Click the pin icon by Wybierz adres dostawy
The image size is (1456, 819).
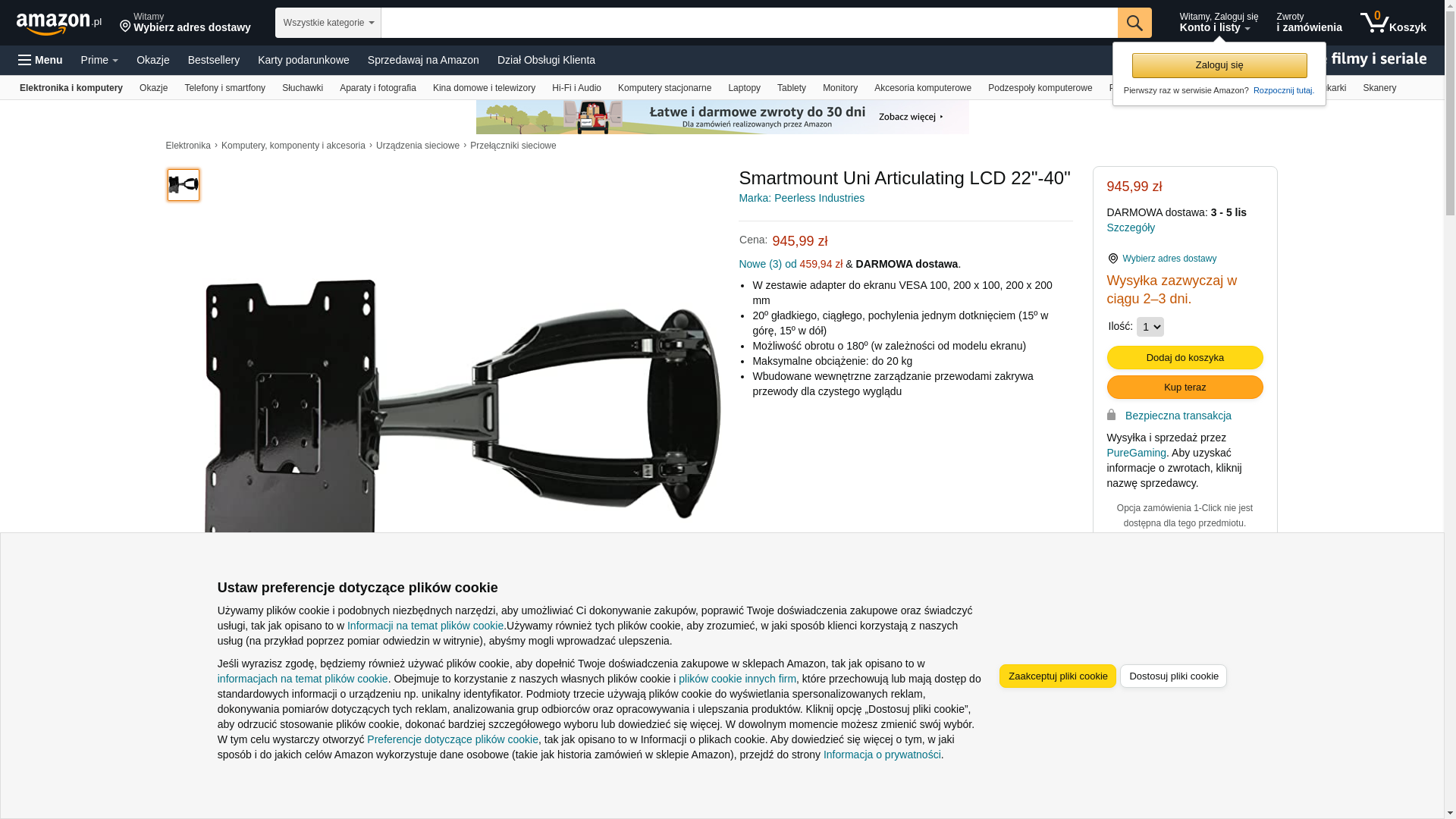(x=1112, y=259)
